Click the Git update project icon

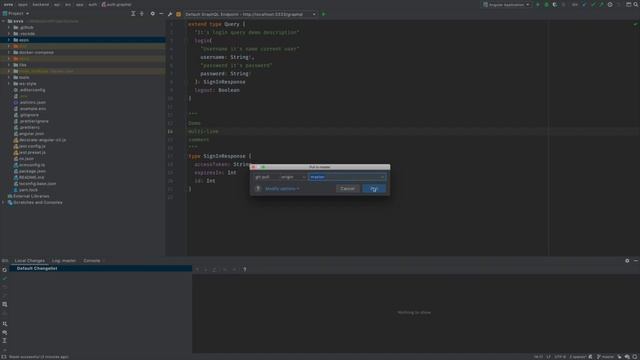(584, 4)
